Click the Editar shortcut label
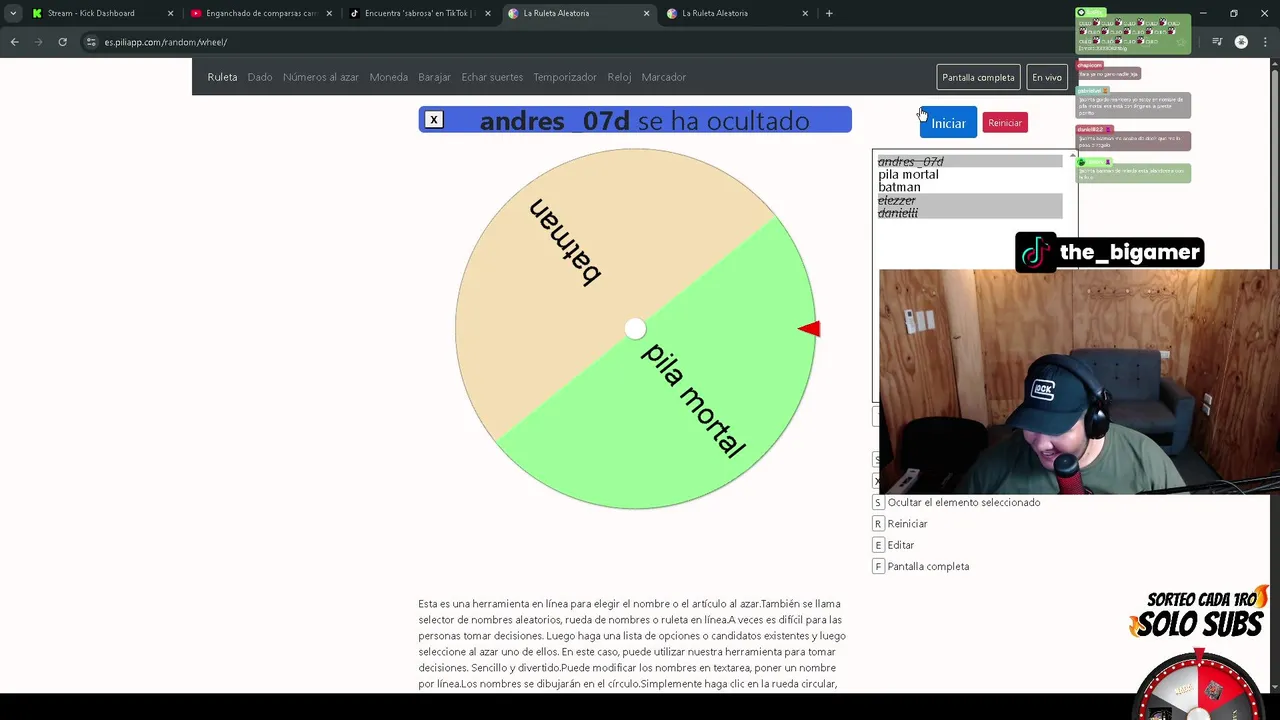The width and height of the screenshot is (1280, 720). click(x=901, y=545)
